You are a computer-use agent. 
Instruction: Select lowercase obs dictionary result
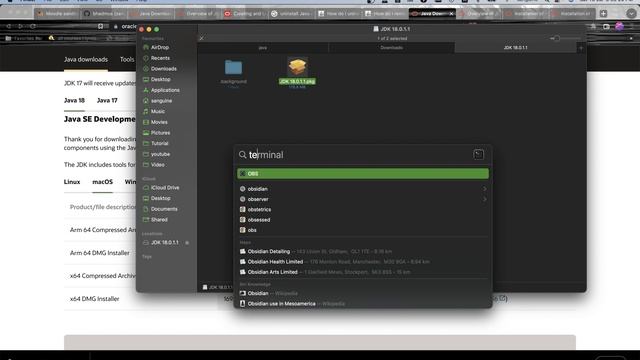point(363,230)
